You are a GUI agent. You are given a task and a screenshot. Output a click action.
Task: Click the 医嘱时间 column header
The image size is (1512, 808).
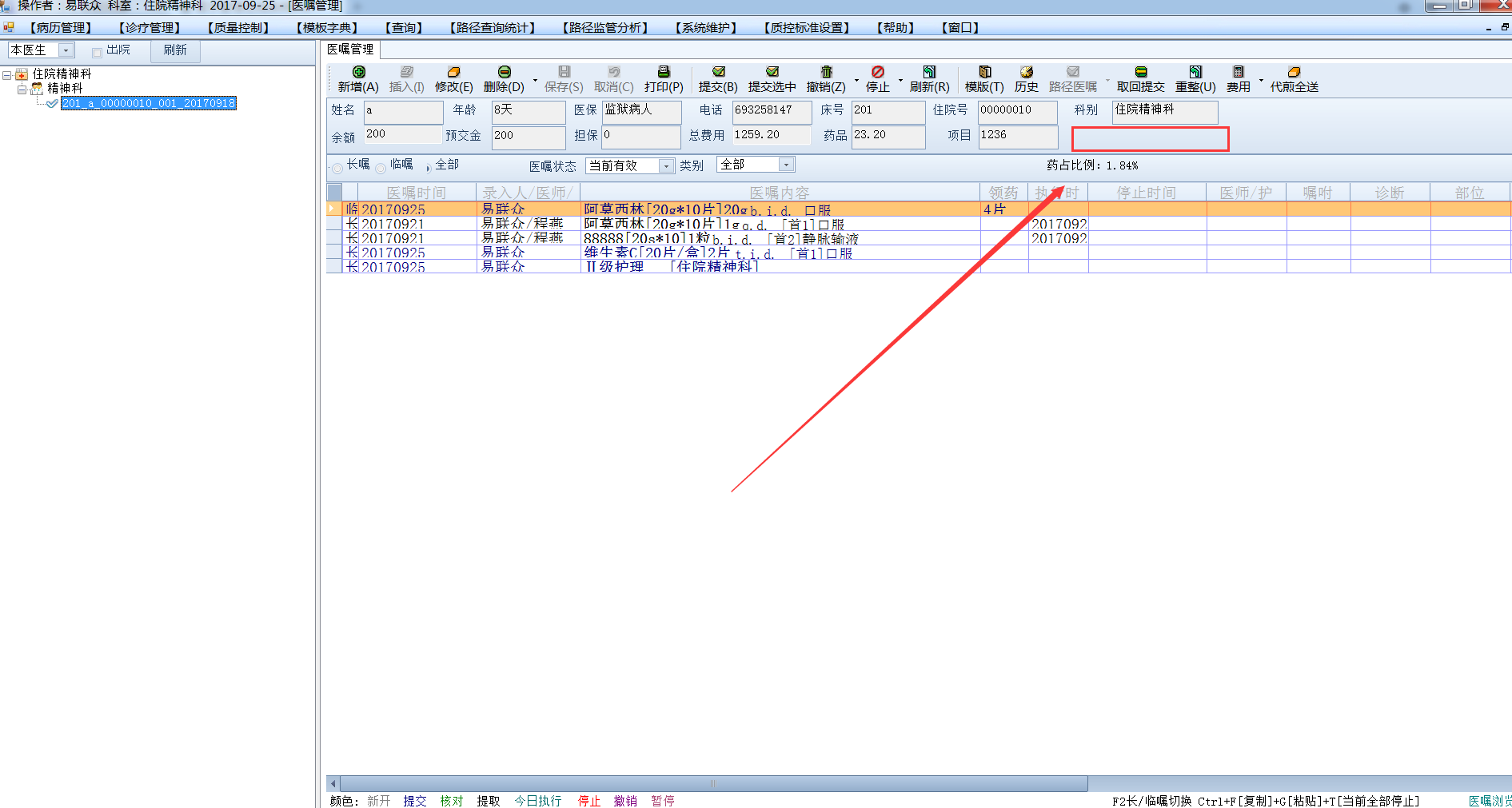point(417,193)
